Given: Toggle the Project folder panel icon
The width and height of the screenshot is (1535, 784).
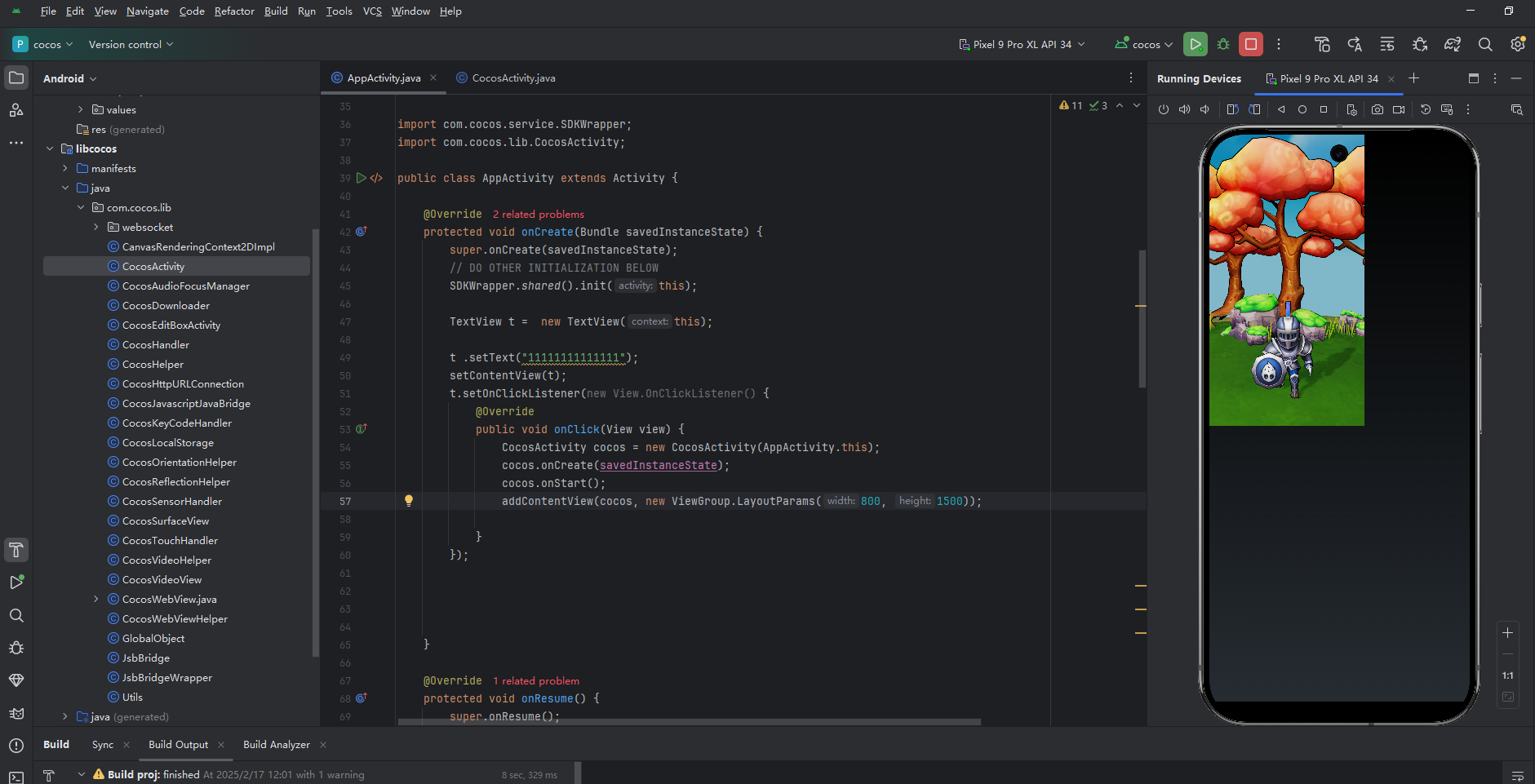Looking at the screenshot, I should 16,78.
